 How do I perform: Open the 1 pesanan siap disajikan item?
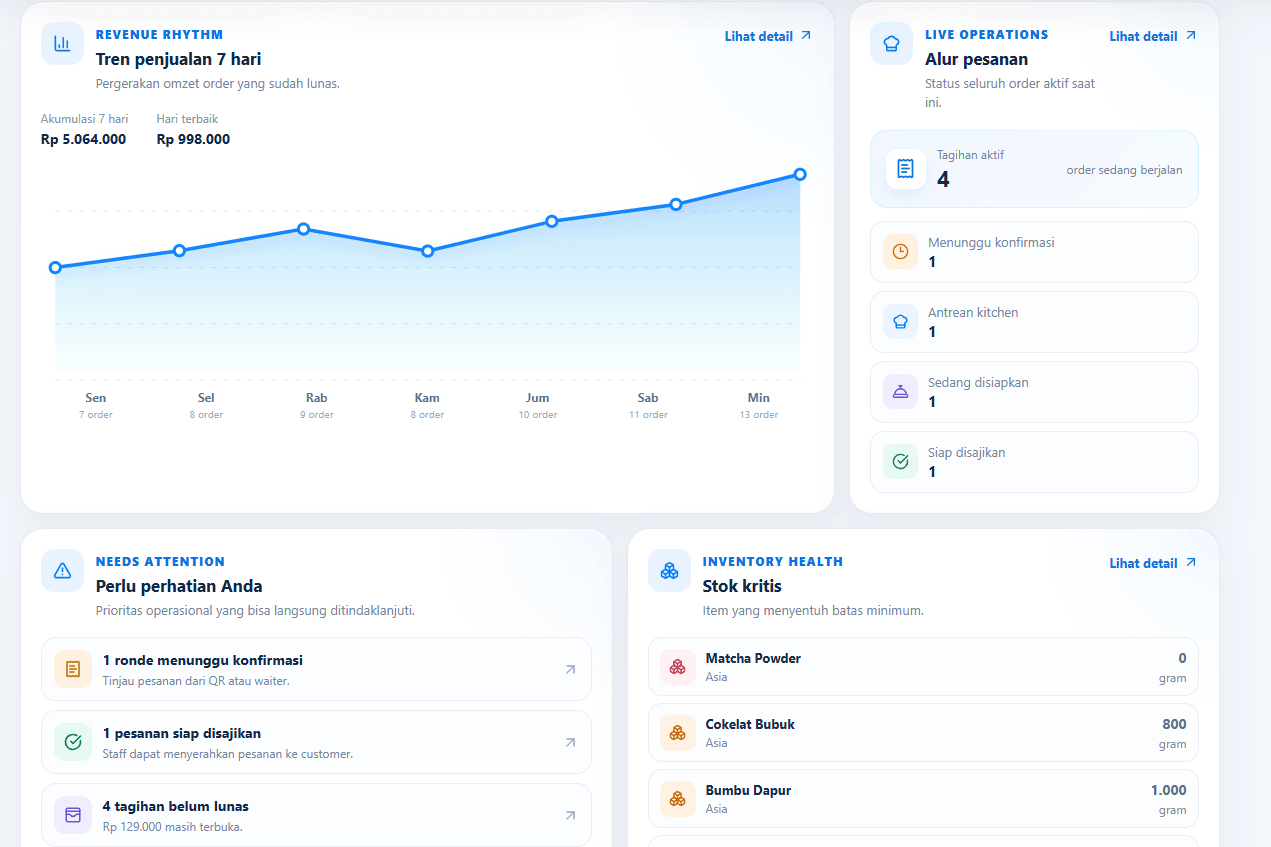316,742
